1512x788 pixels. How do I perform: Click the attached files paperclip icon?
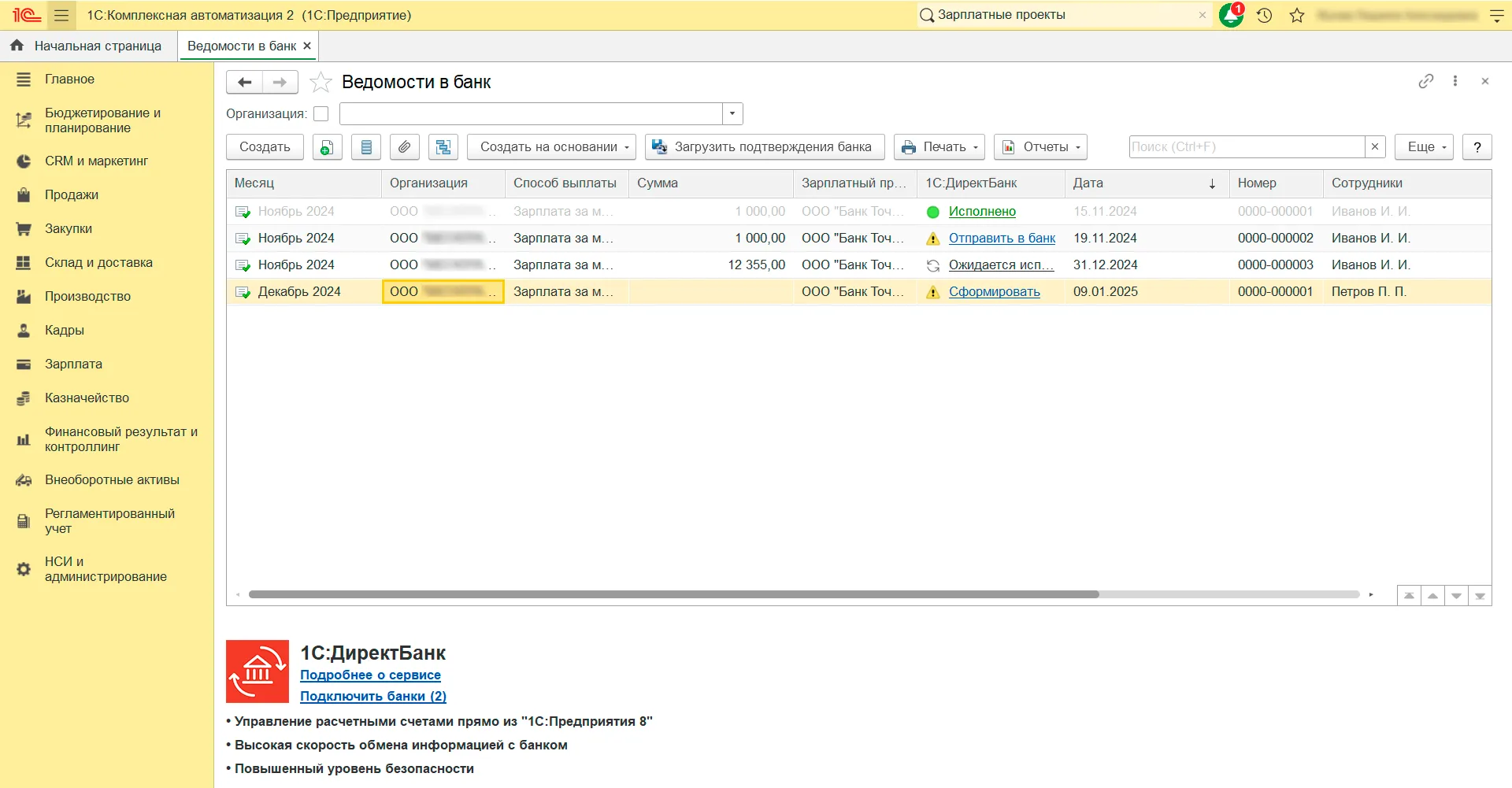pos(404,147)
